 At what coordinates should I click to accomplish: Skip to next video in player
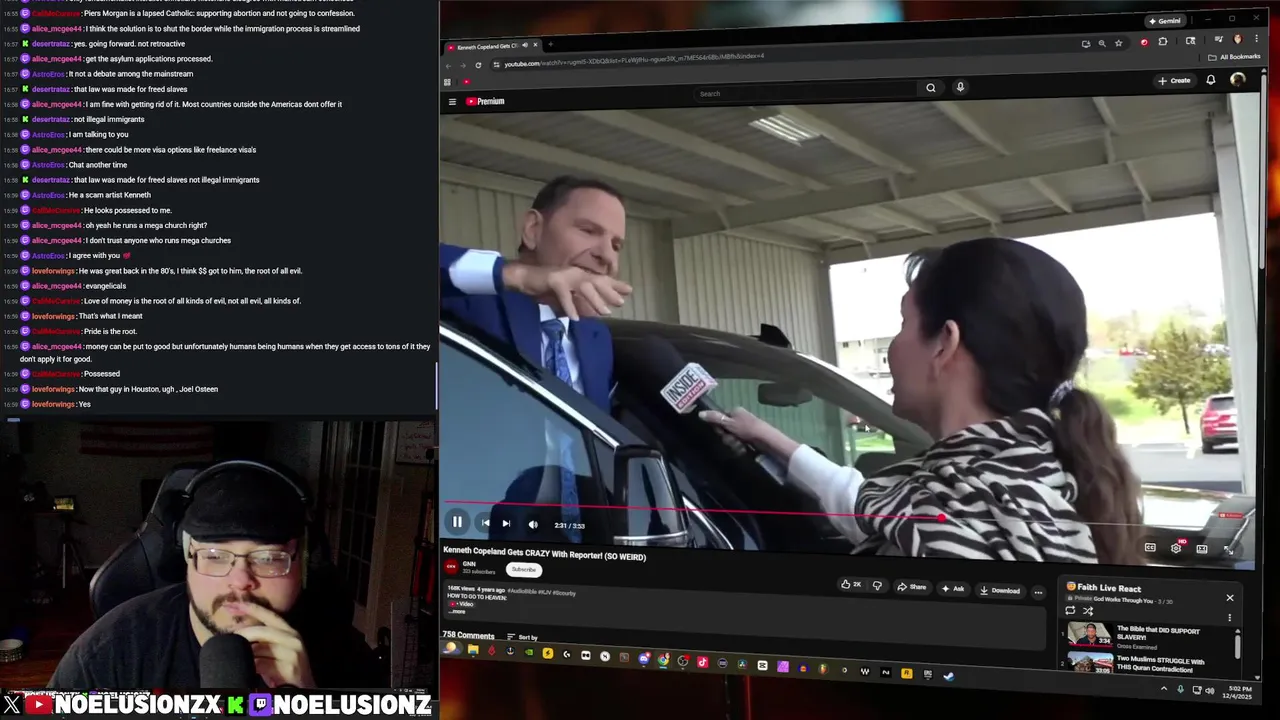pos(506,523)
